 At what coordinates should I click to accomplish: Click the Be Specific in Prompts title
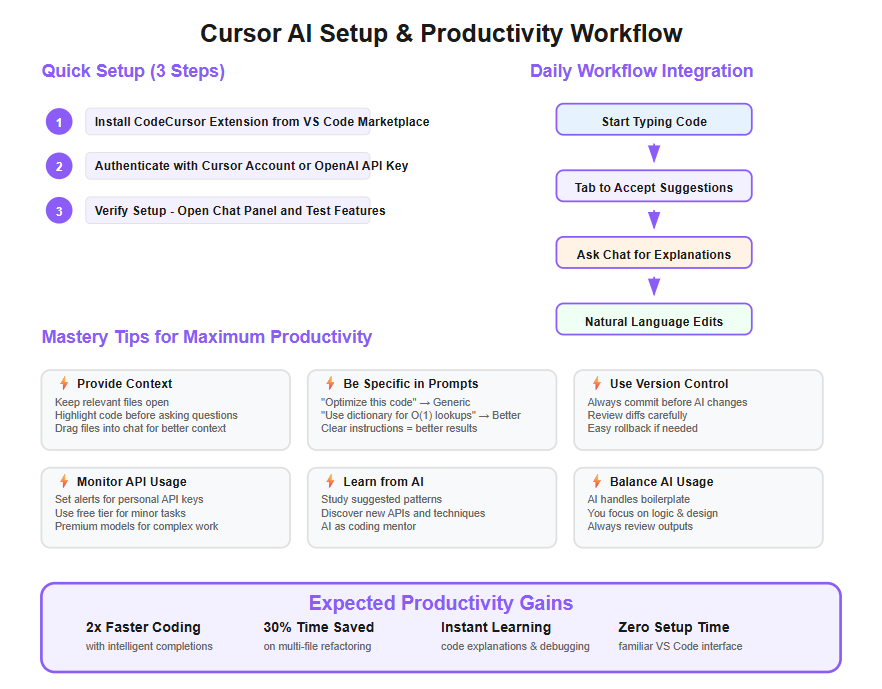click(411, 384)
